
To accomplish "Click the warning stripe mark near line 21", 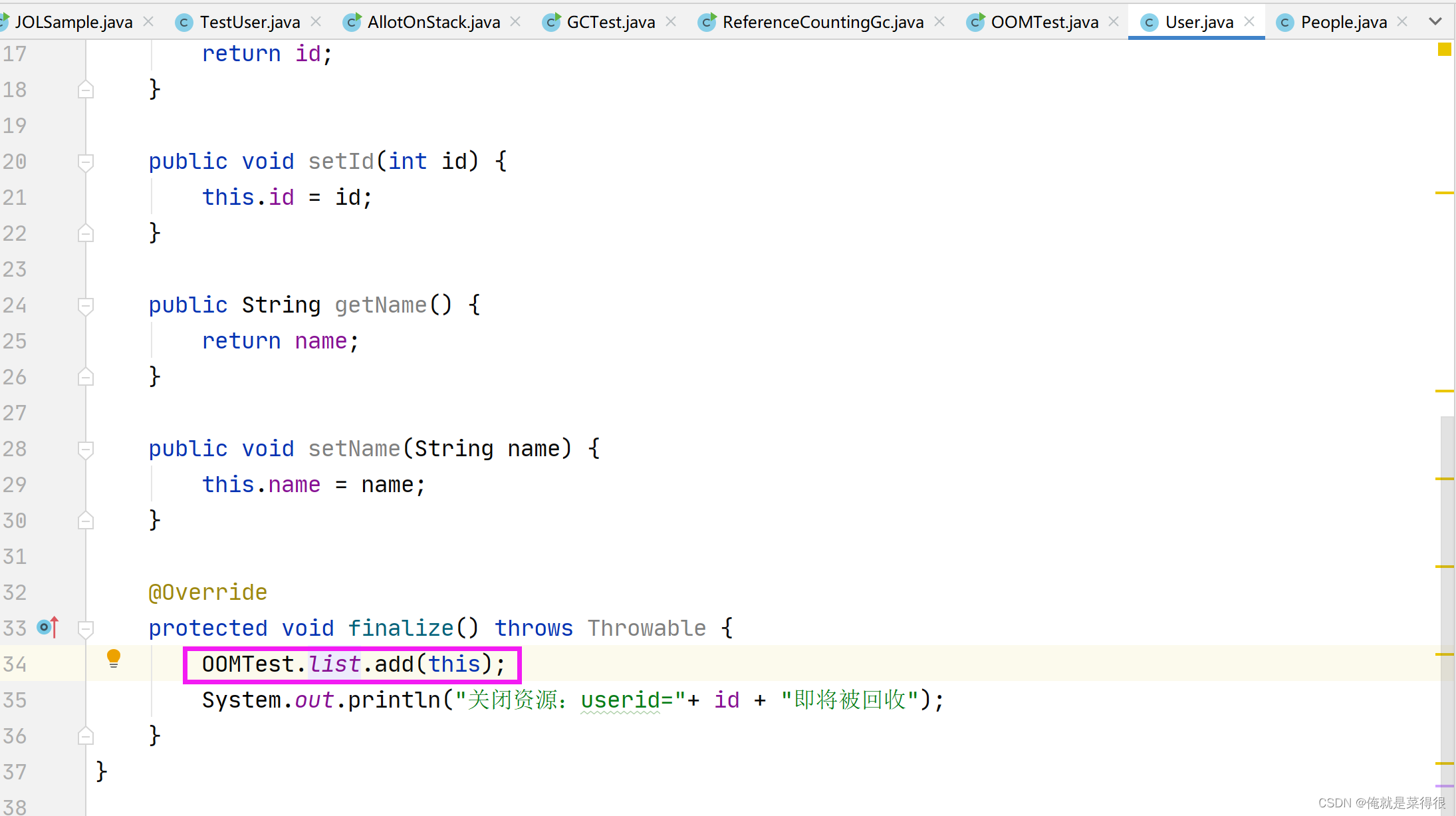I will (1444, 193).
